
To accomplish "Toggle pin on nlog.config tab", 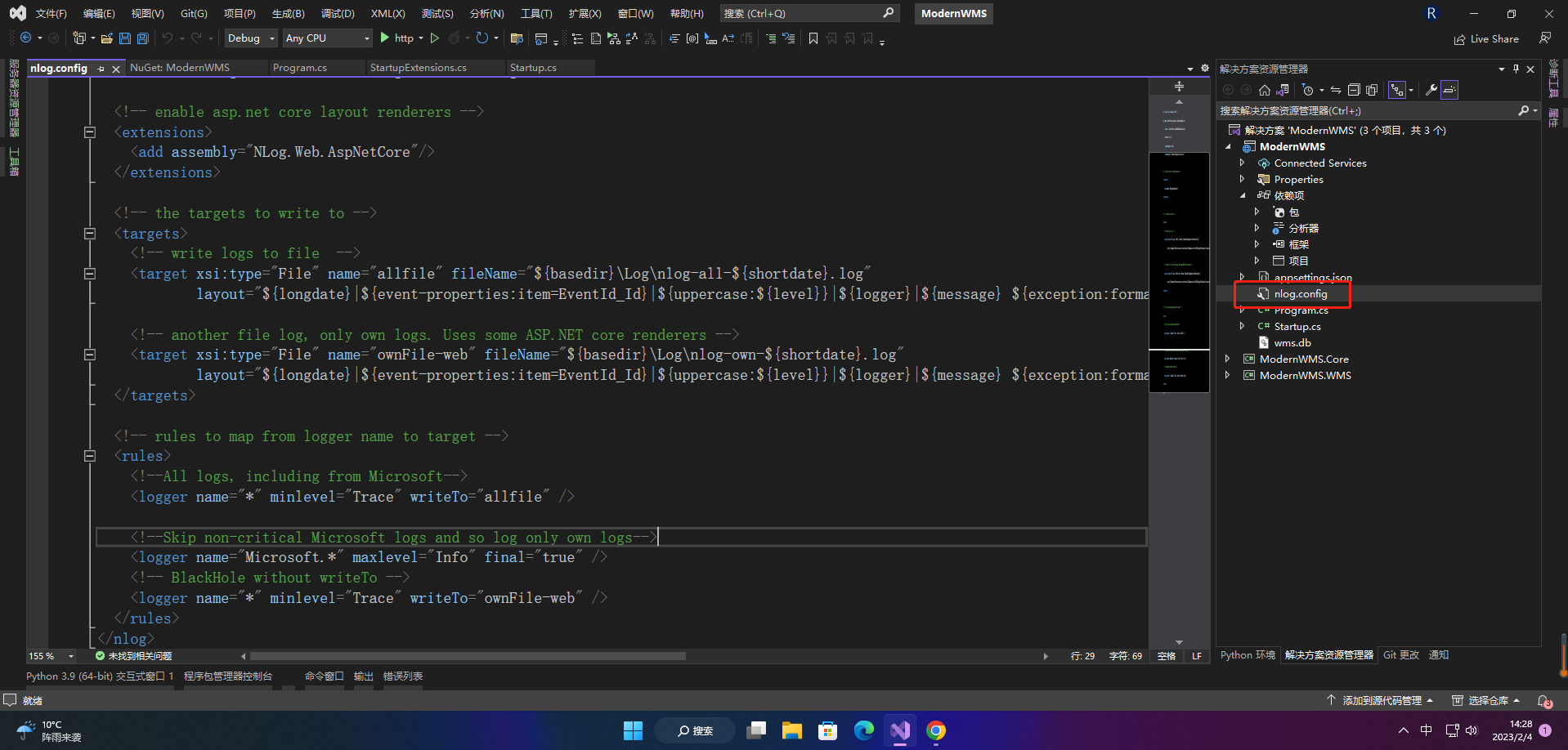I will (x=101, y=69).
